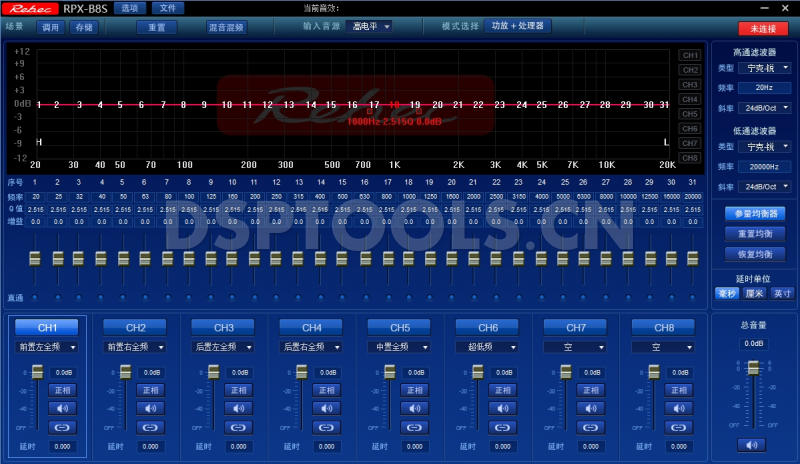
Task: Mute channel CH1 with the speaker icon
Action: pos(62,408)
